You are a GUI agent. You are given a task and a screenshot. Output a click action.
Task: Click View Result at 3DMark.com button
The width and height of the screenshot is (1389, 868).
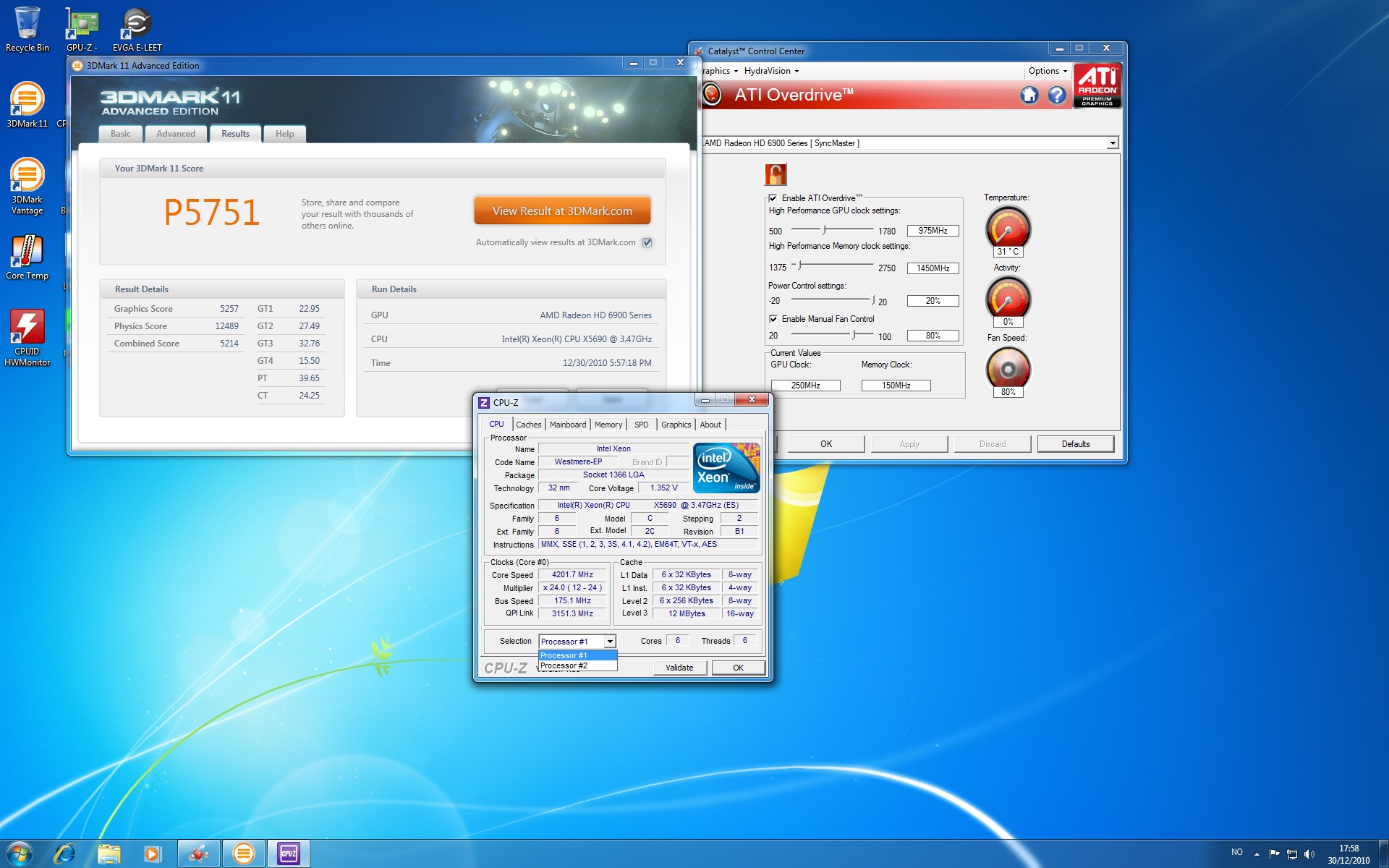562,211
